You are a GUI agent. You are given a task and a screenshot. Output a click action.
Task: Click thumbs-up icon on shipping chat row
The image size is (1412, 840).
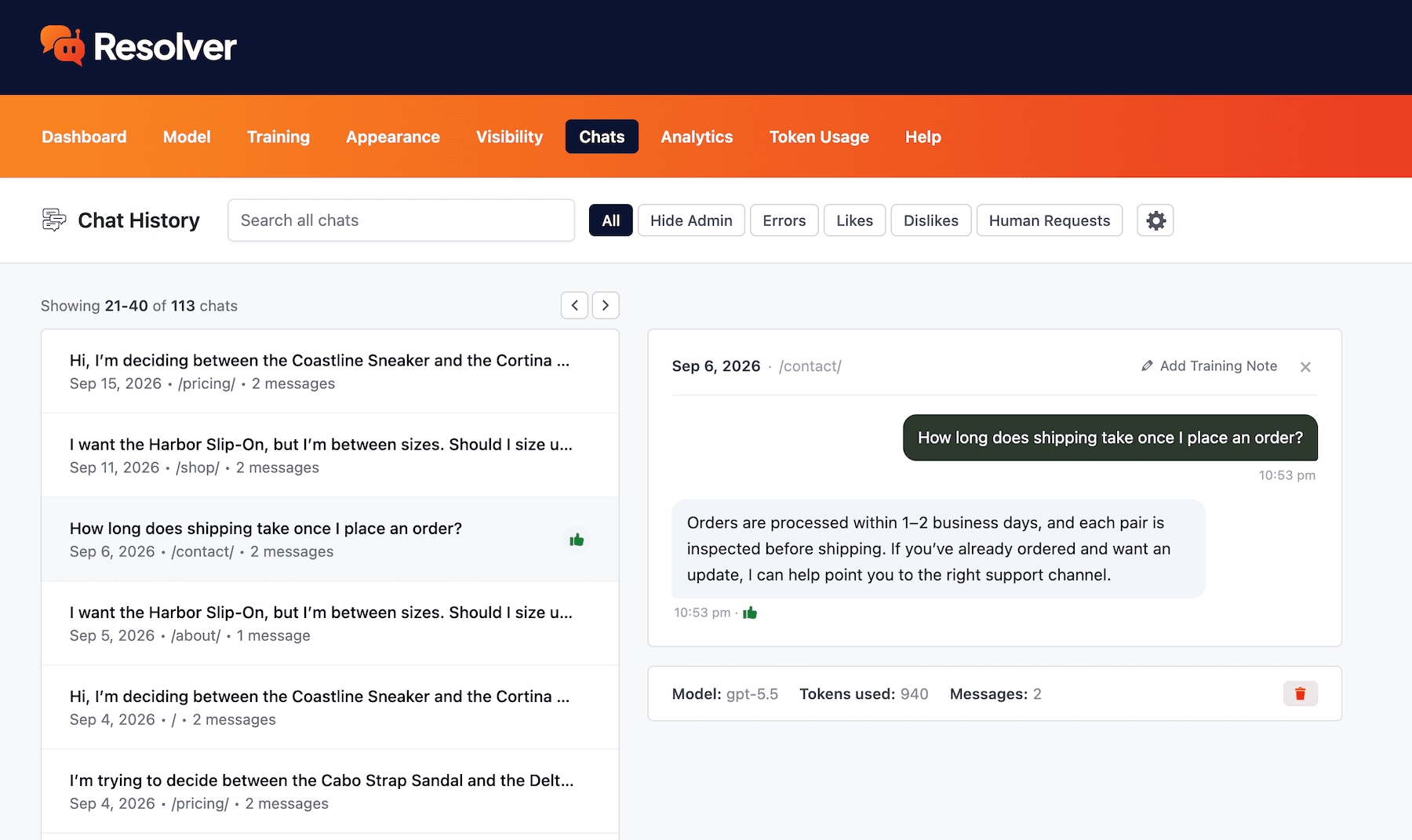pos(577,540)
